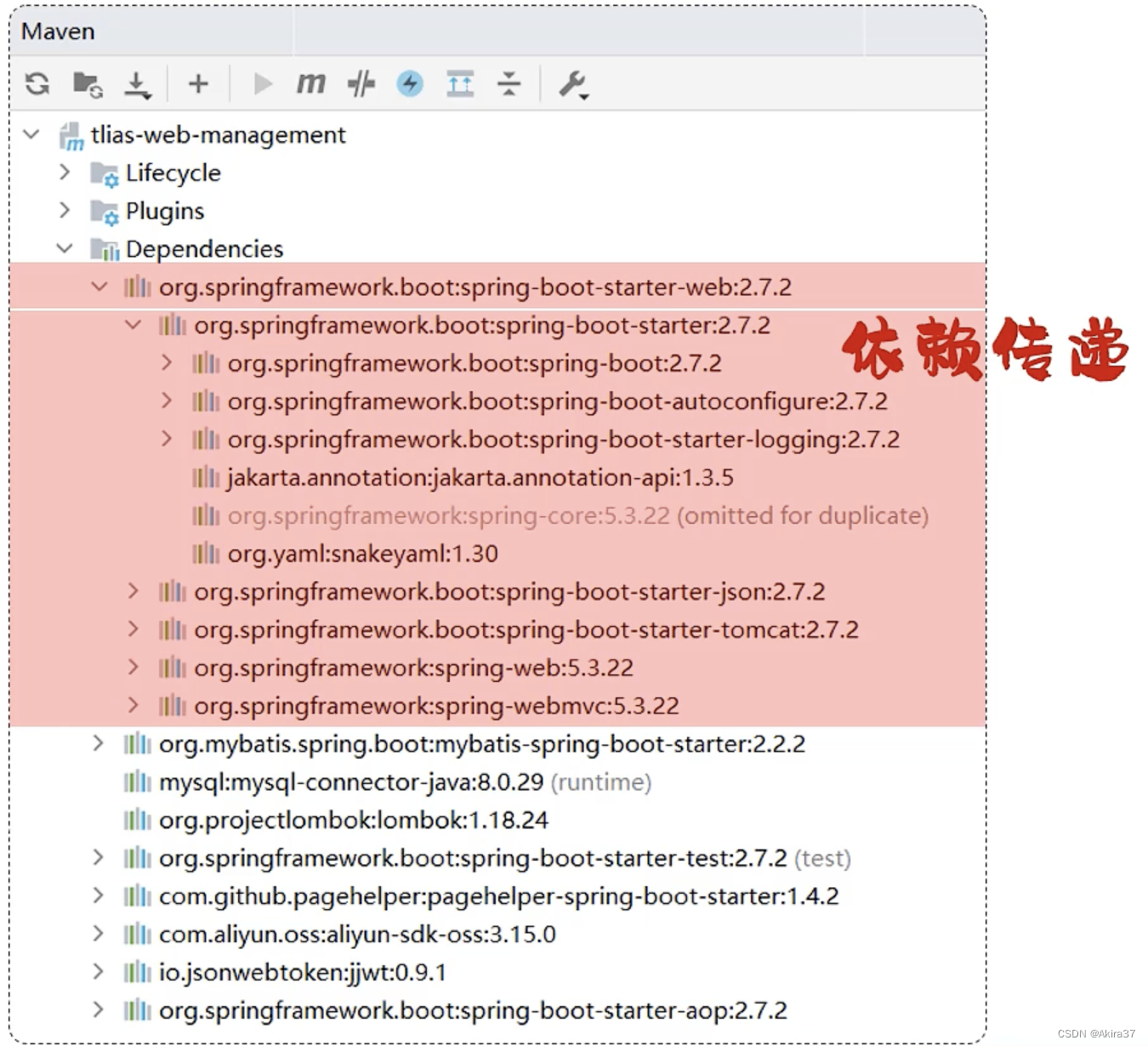Viewport: 1148px width, 1046px height.
Task: Click library icon beside aliyun-sdk-oss
Action: (x=137, y=934)
